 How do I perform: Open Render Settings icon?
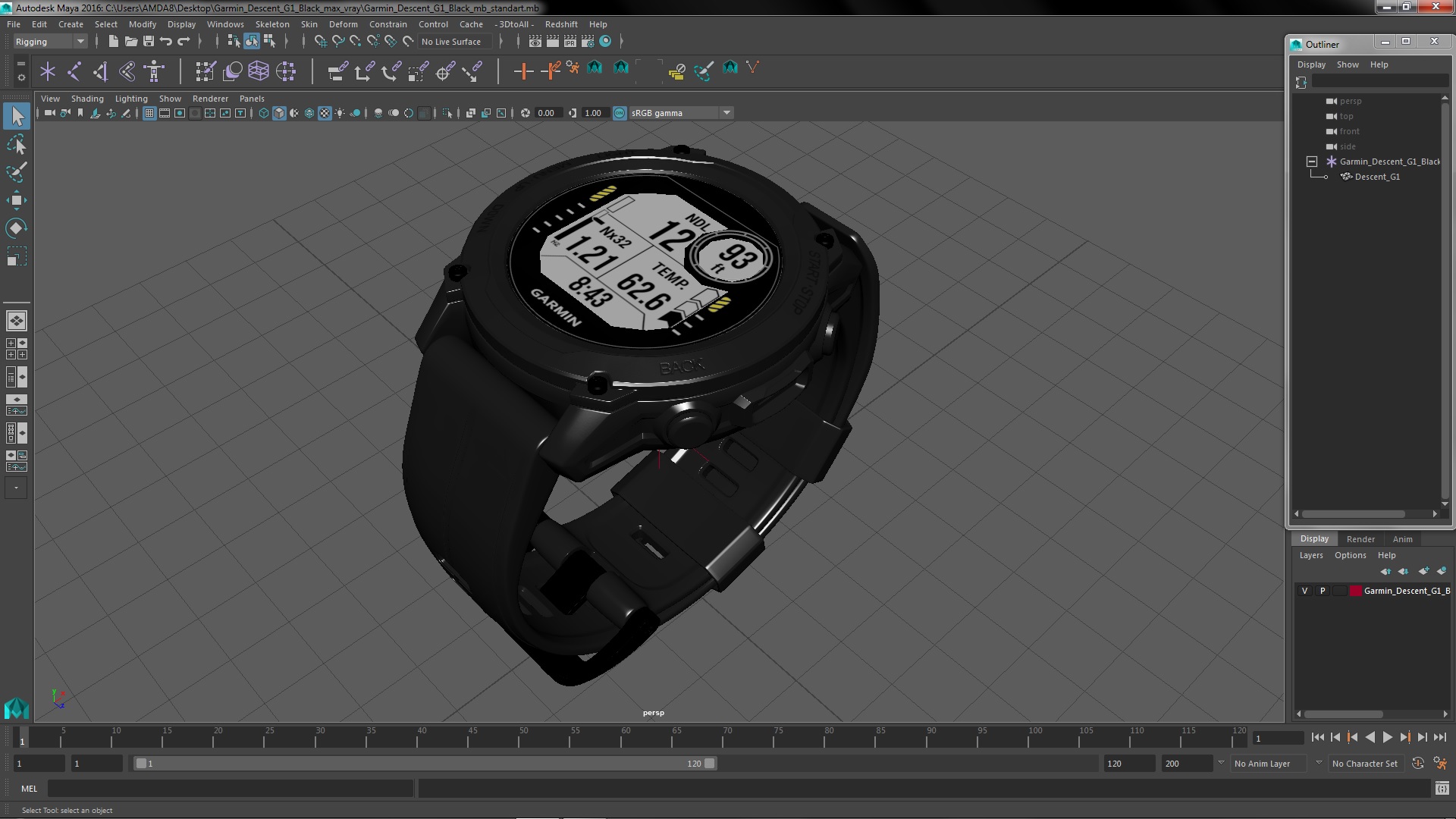(588, 41)
